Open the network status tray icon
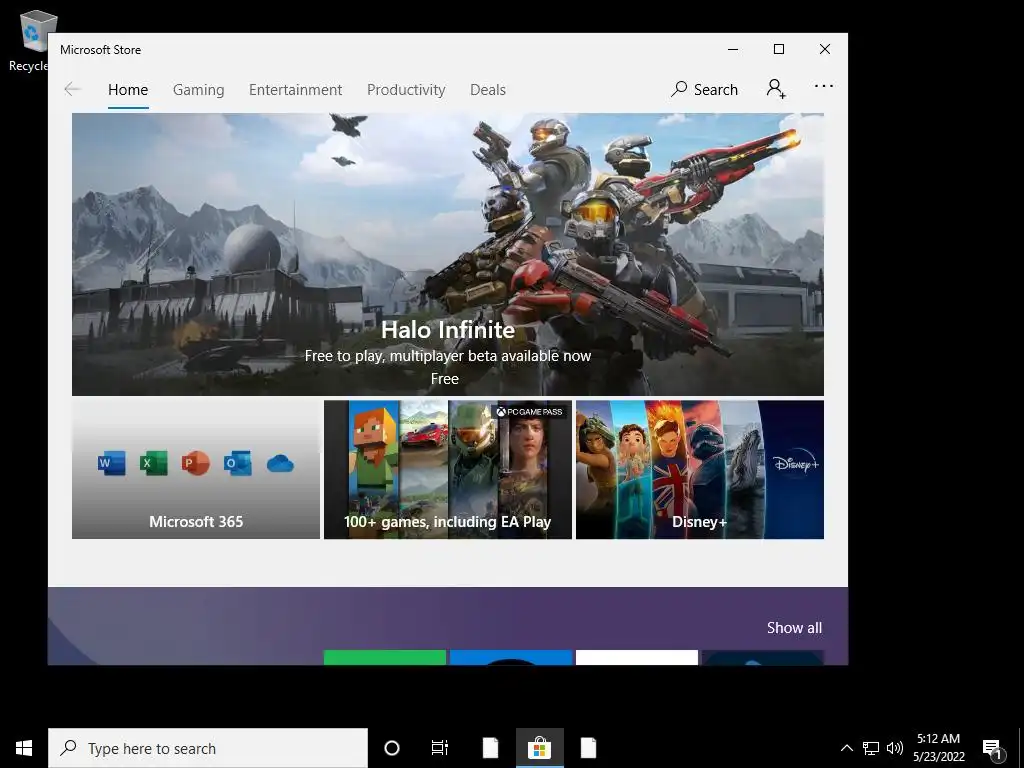Image resolution: width=1024 pixels, height=768 pixels. (871, 748)
